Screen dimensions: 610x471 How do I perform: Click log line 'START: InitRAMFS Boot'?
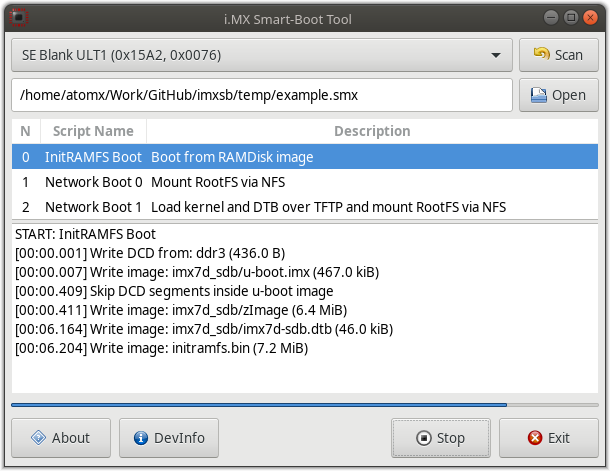click(x=85, y=234)
